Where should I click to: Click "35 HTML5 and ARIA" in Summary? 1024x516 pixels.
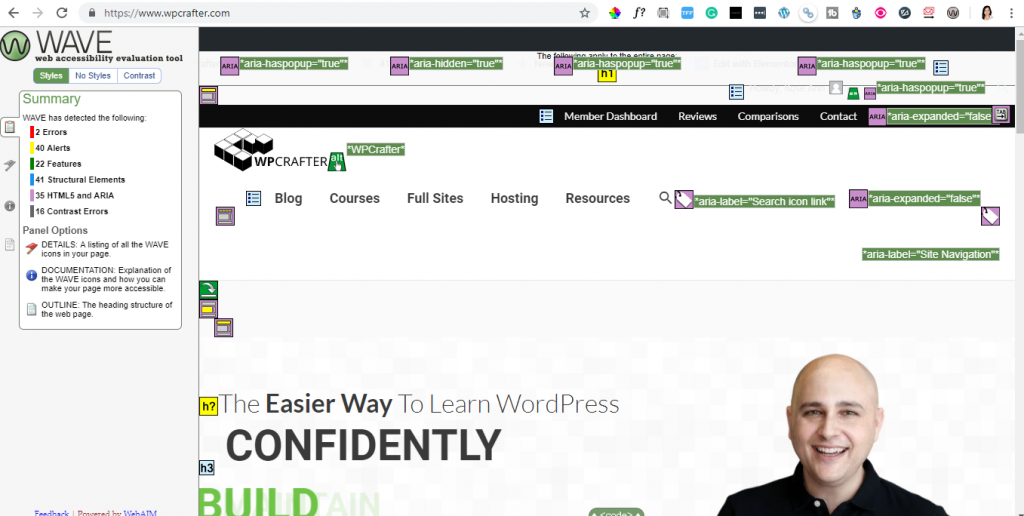coord(74,195)
